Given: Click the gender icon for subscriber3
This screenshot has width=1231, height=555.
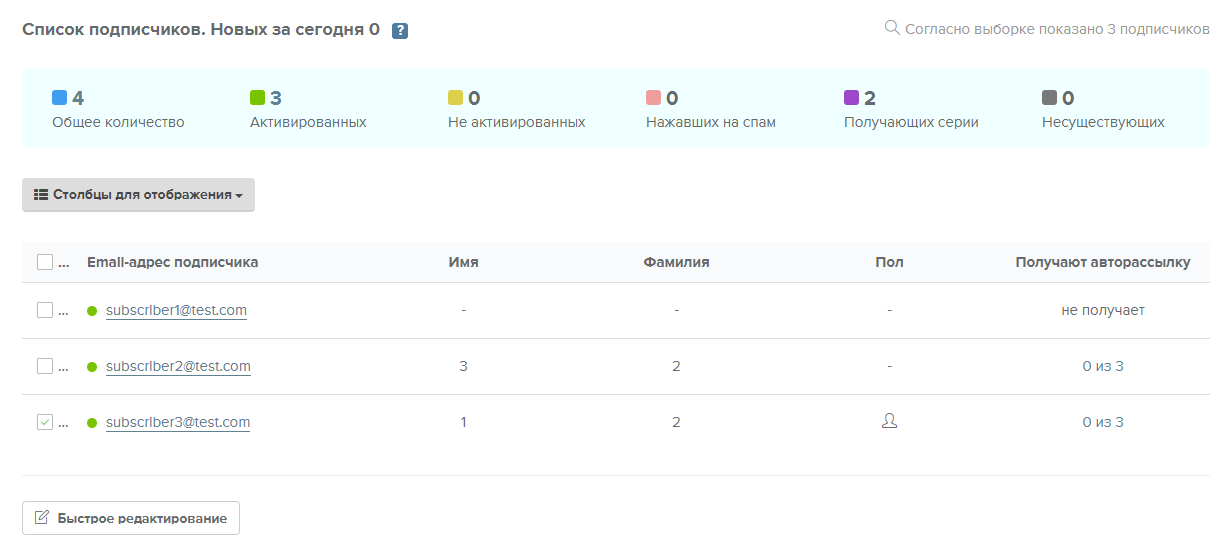Looking at the screenshot, I should click(889, 422).
